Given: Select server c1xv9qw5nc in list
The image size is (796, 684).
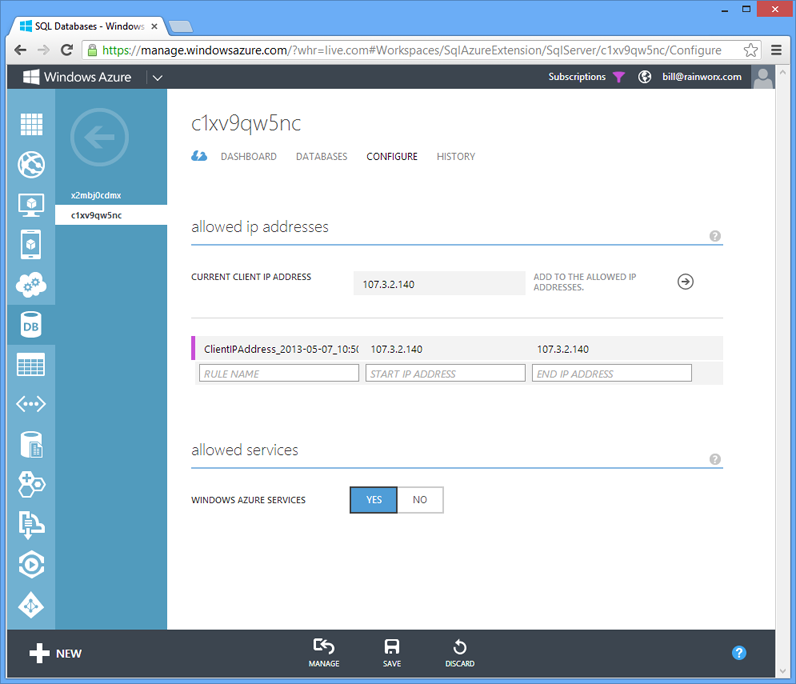Looking at the screenshot, I should [x=111, y=215].
